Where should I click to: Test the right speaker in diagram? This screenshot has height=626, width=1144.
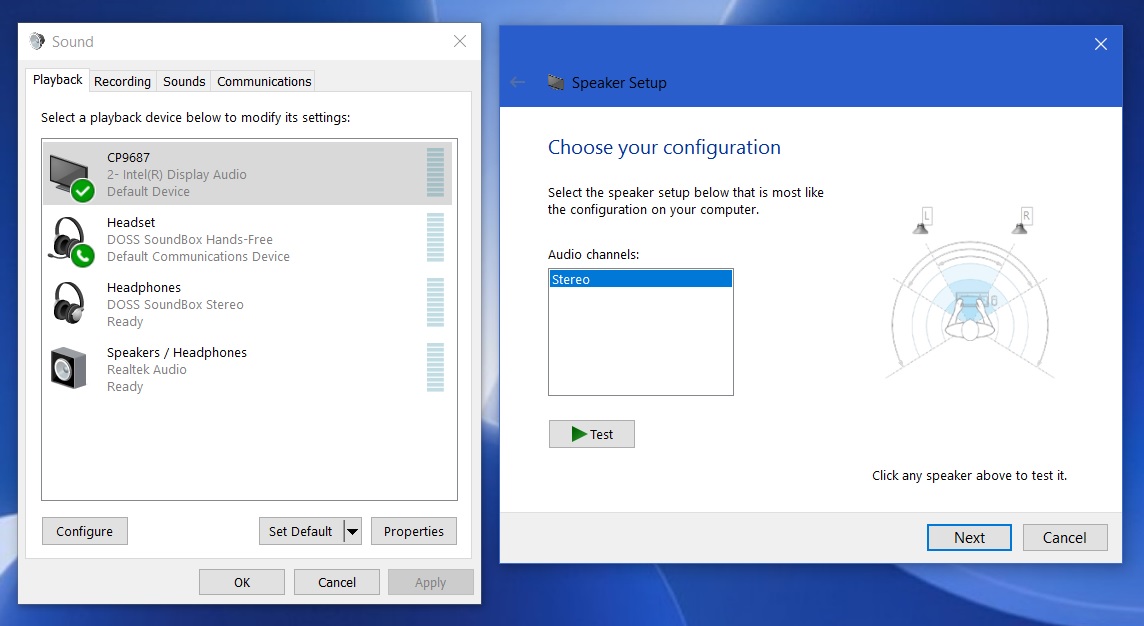pos(1020,222)
